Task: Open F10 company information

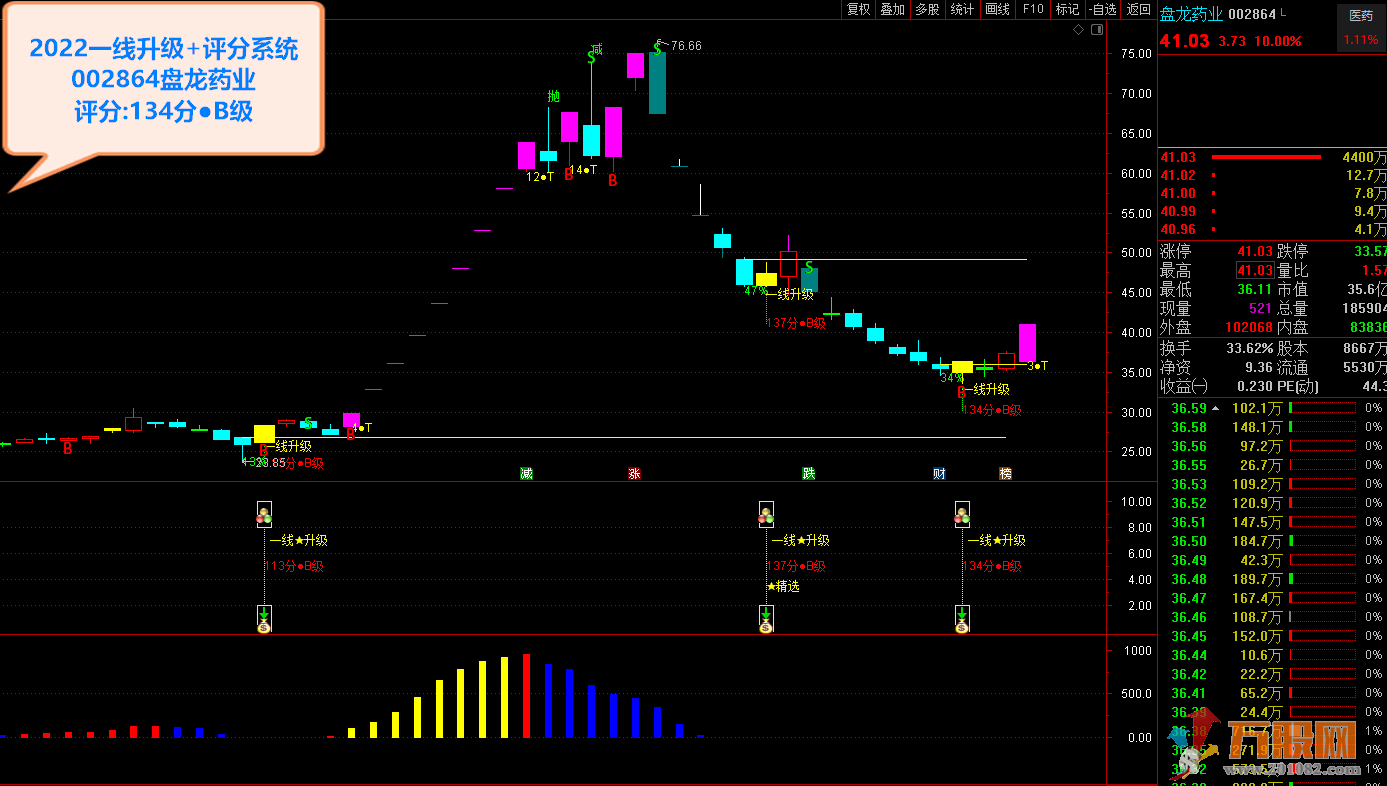Action: coord(1033,9)
